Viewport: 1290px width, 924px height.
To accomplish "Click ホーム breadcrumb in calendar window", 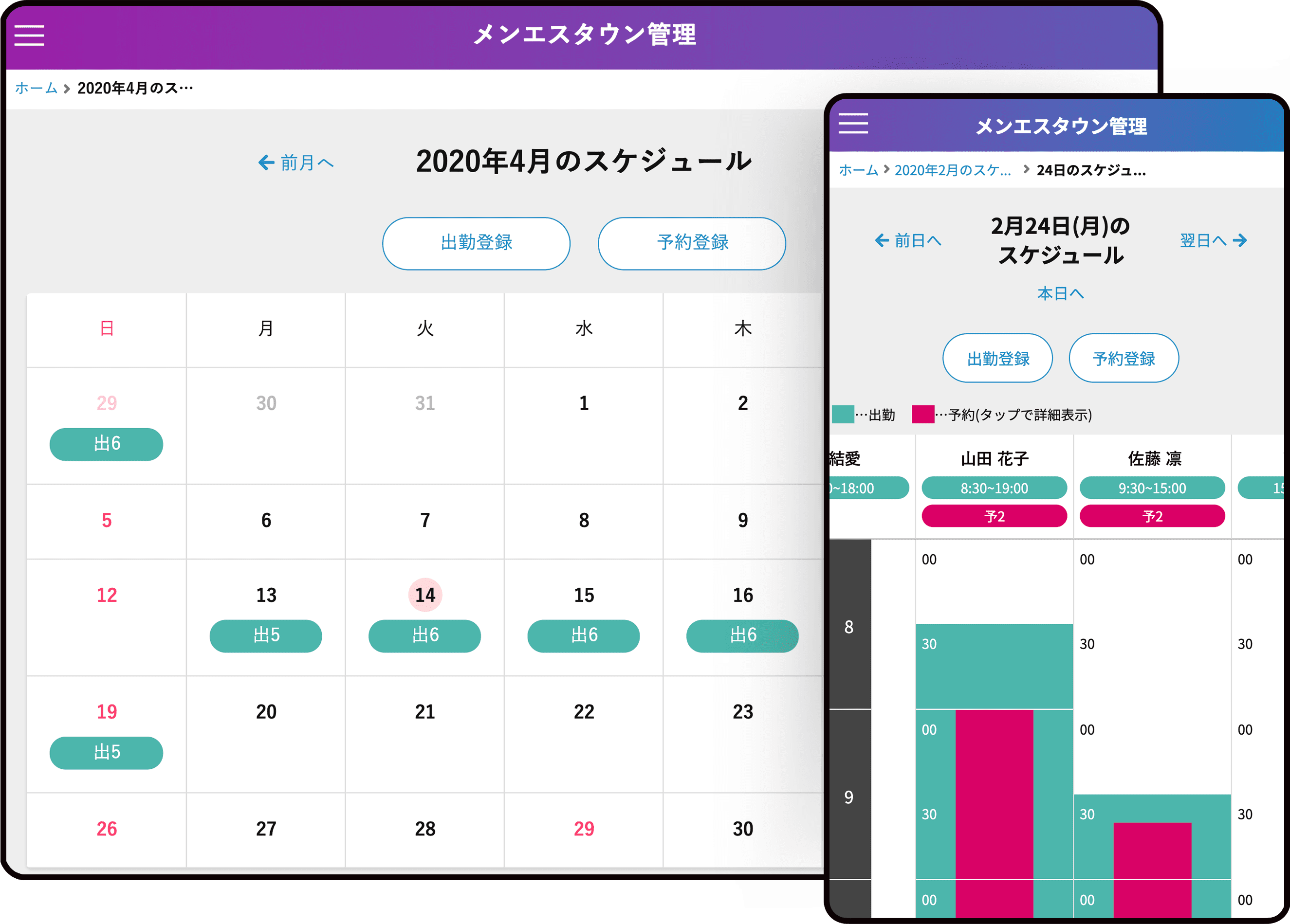I will coord(36,88).
